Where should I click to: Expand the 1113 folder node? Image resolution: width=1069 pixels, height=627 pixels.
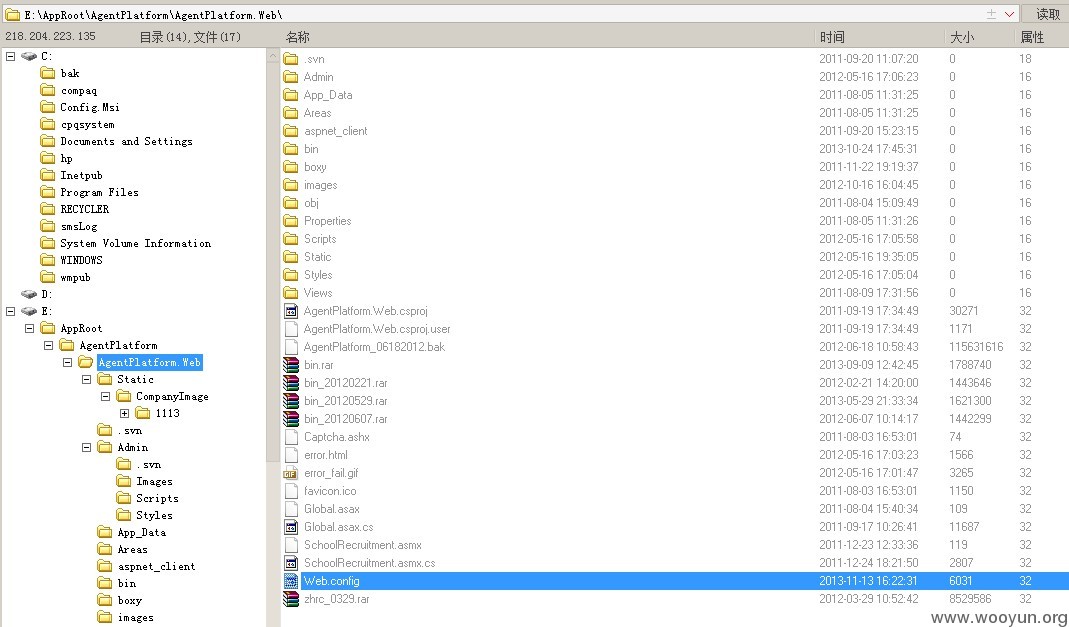(x=125, y=414)
